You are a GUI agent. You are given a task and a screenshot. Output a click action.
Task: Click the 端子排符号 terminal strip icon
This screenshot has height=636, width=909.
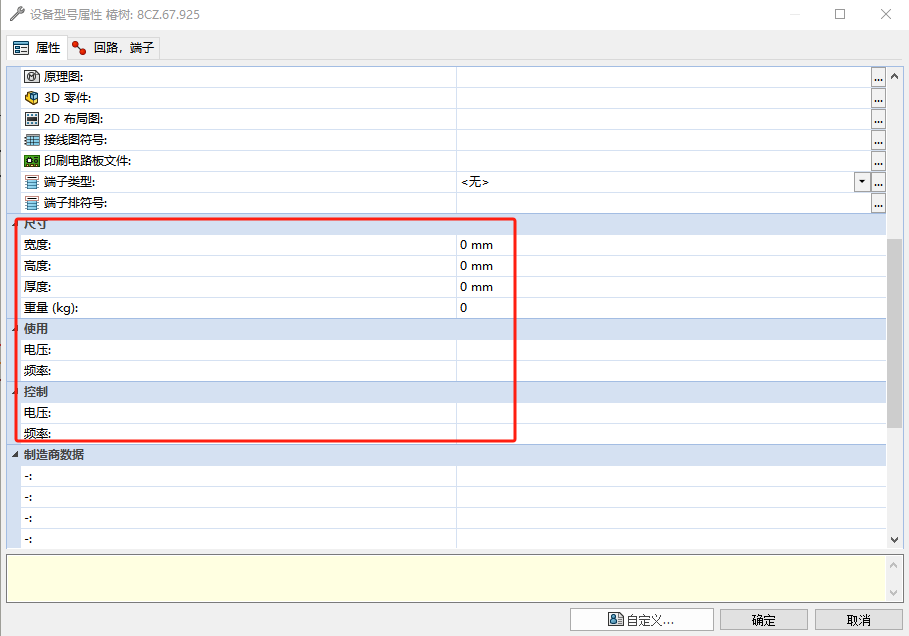coord(31,202)
